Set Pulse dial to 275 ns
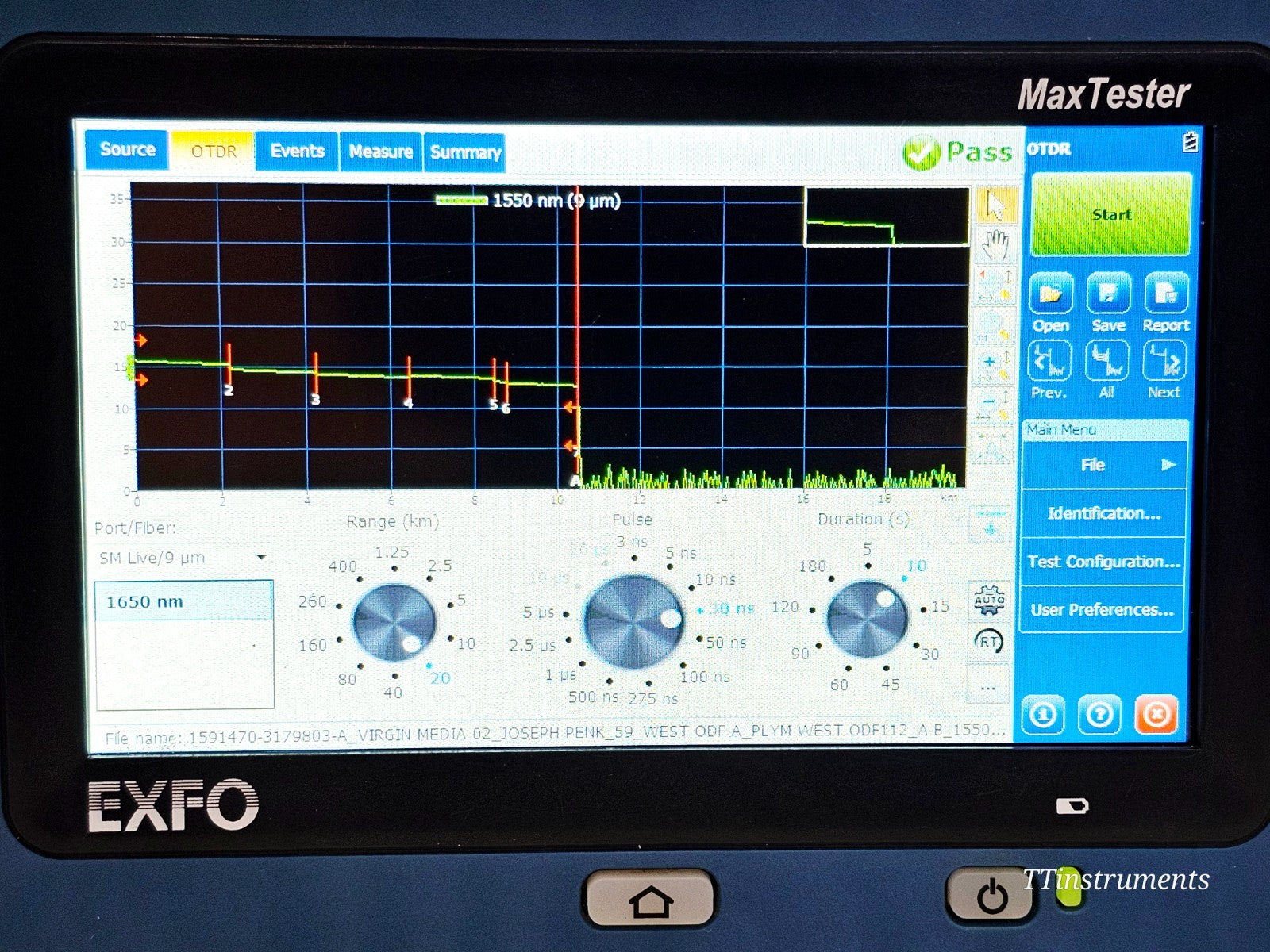This screenshot has width=1270, height=952. 653,699
